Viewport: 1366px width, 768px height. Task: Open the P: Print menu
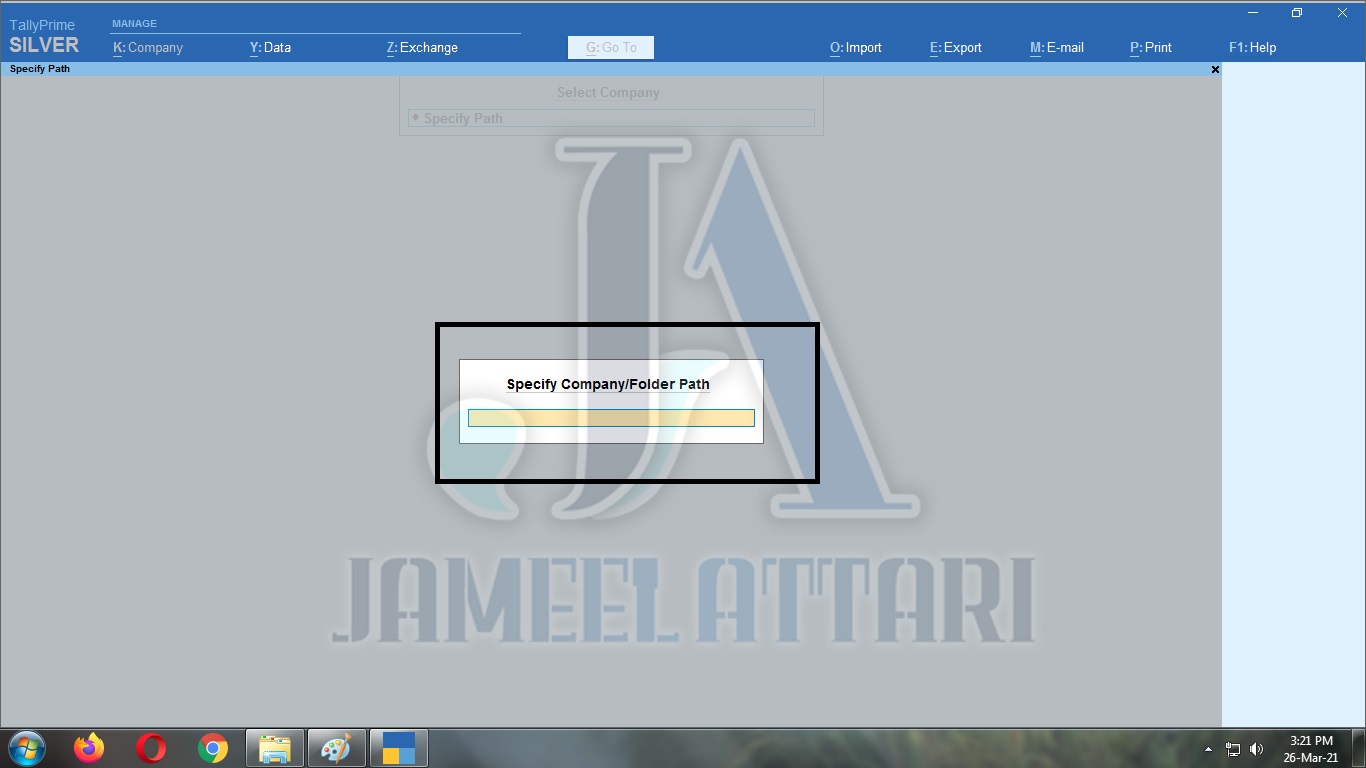pyautogui.click(x=1151, y=47)
